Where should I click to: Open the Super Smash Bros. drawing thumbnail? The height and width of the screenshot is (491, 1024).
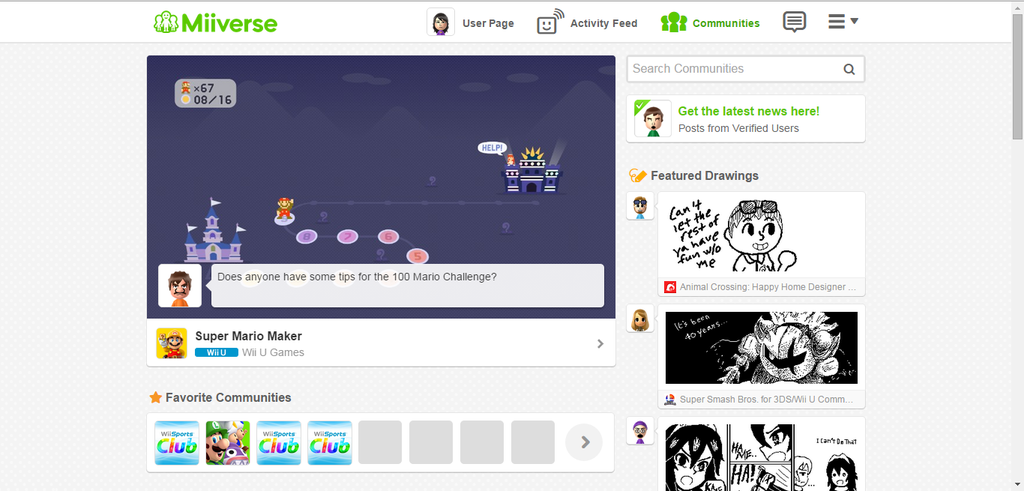(761, 348)
